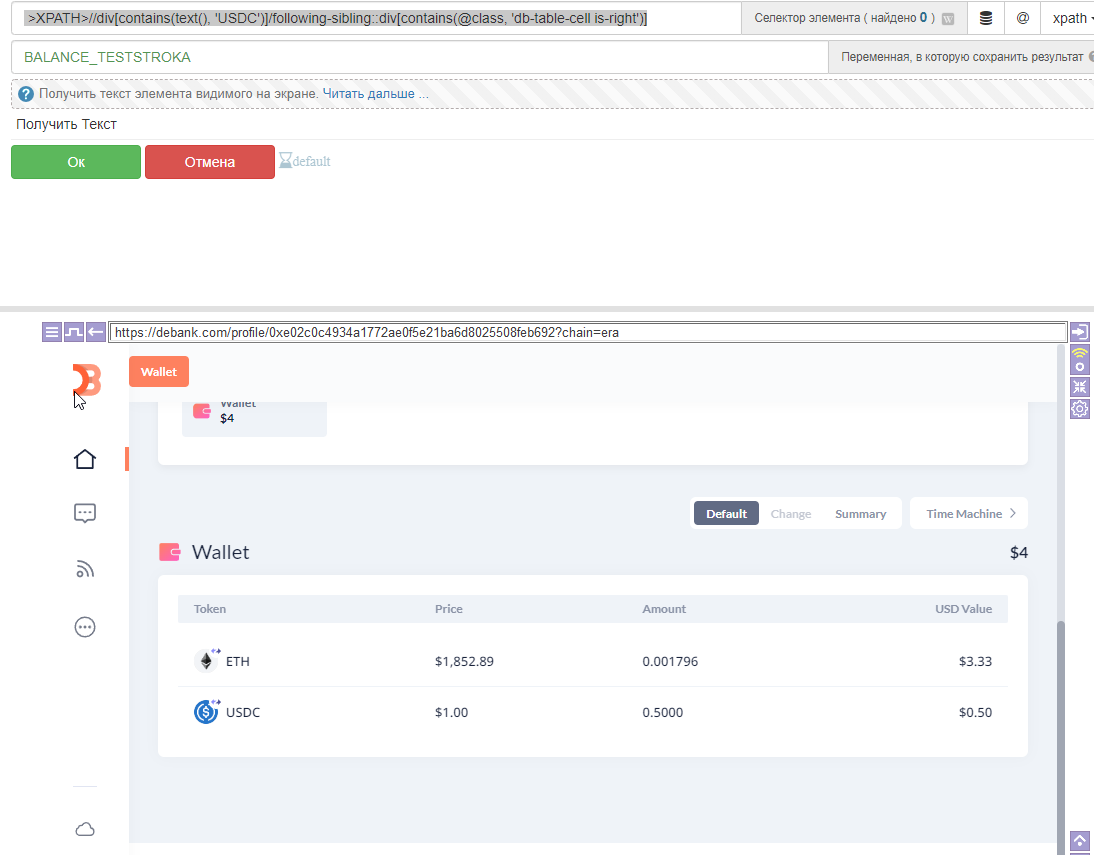This screenshot has width=1094, height=855.
Task: Click the green Ок button
Action: click(x=76, y=162)
